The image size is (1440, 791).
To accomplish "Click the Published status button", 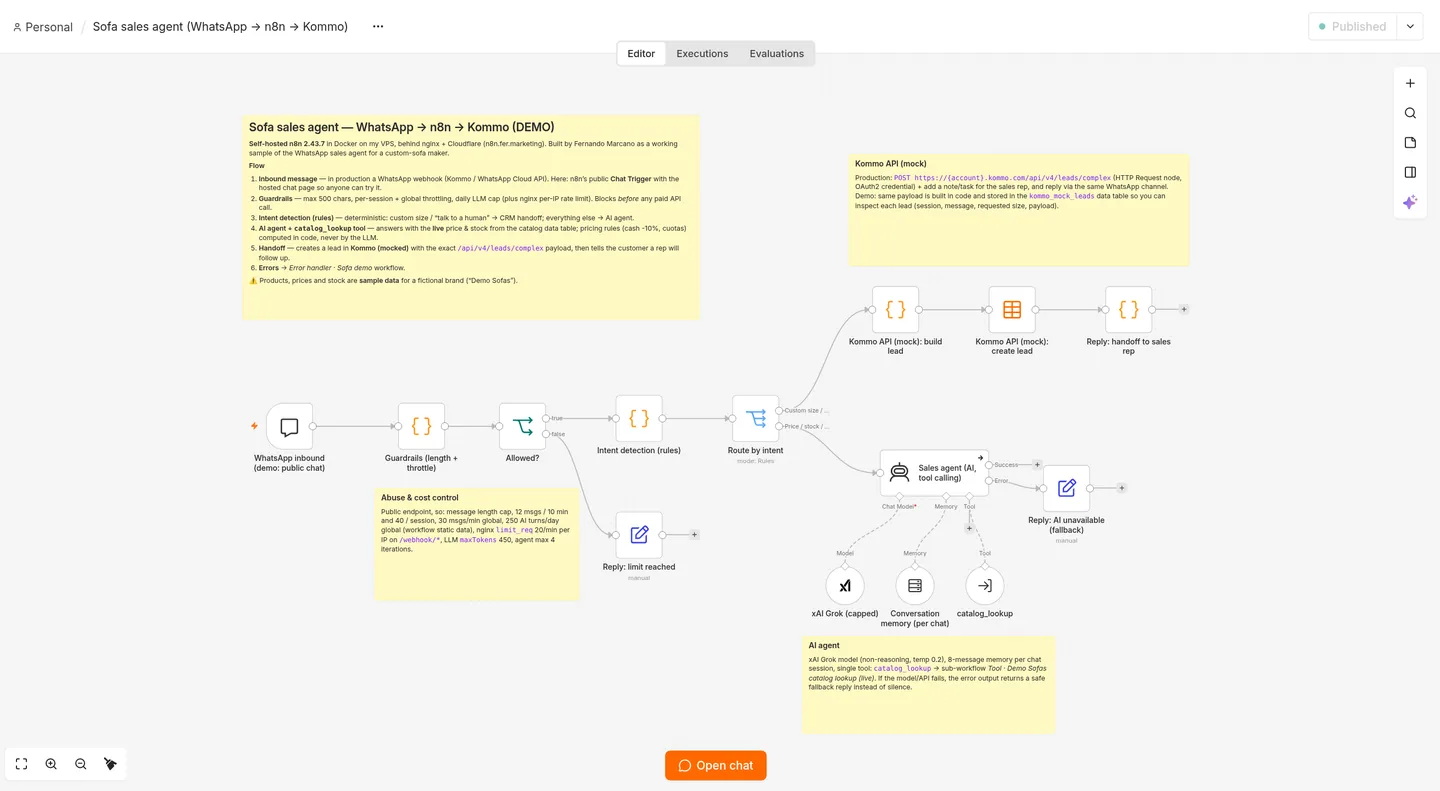I will [x=1352, y=26].
